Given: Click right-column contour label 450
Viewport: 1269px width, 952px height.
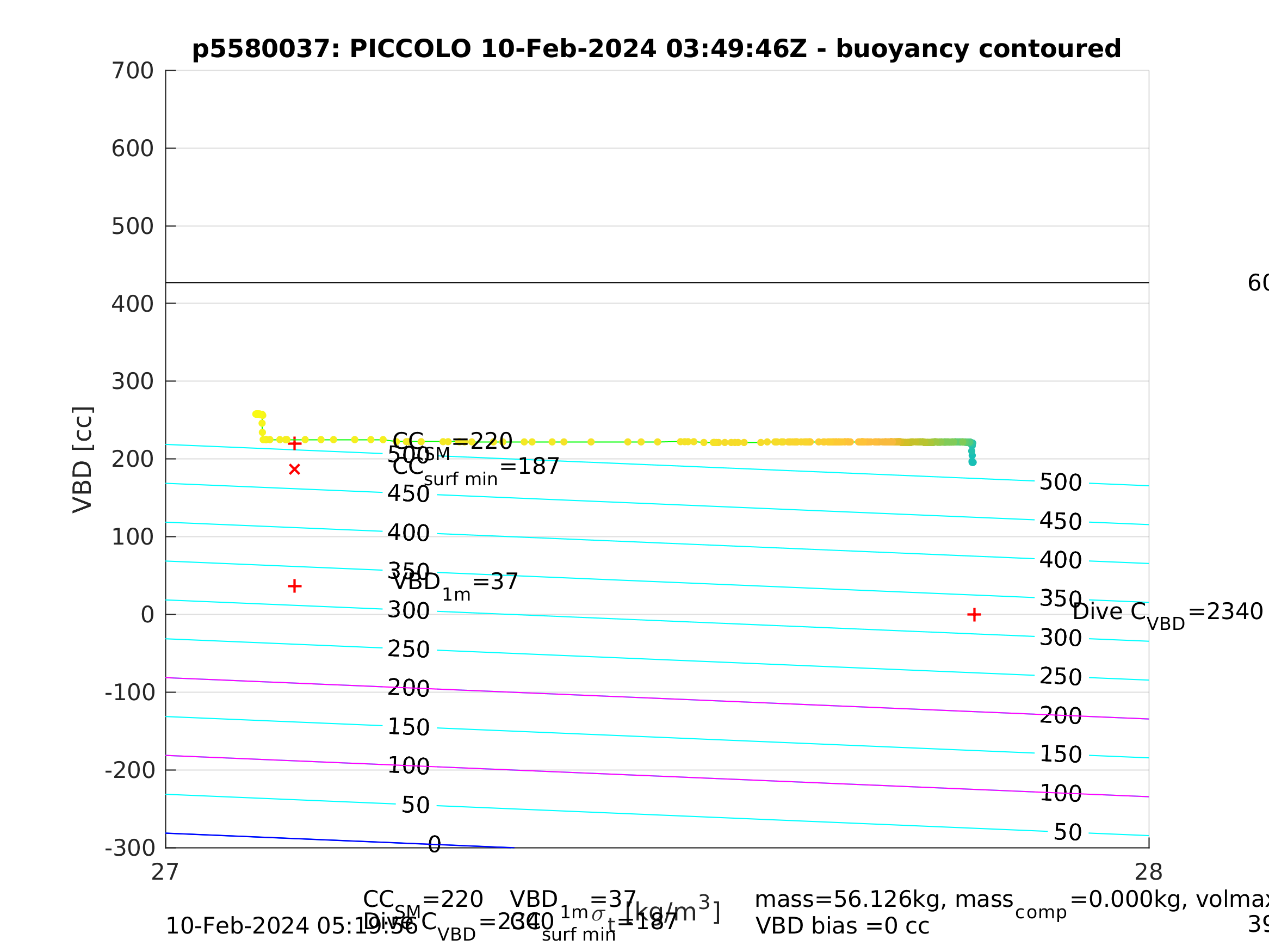Looking at the screenshot, I should 1061,522.
